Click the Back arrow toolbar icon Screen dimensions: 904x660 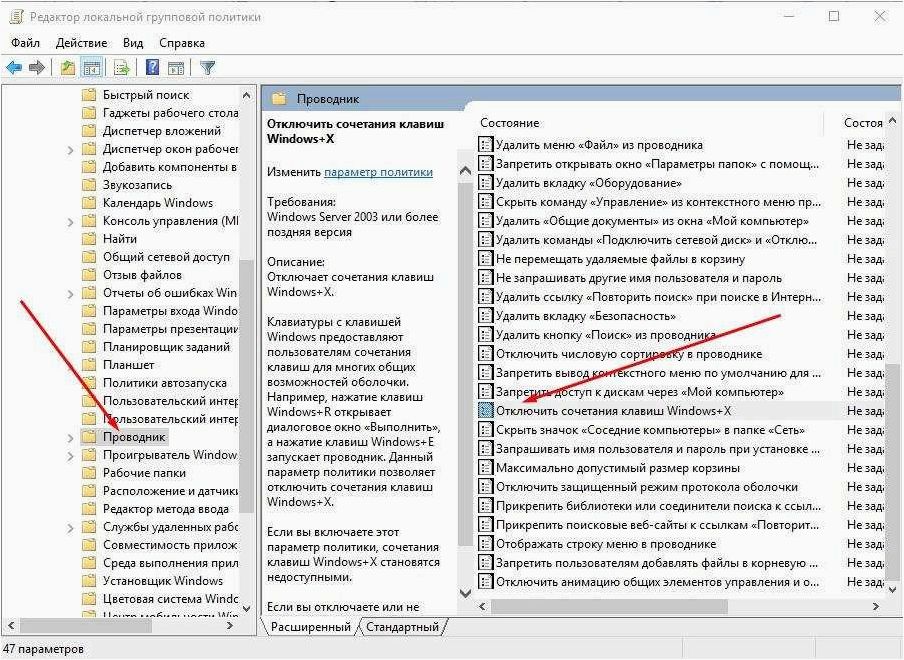click(x=14, y=68)
